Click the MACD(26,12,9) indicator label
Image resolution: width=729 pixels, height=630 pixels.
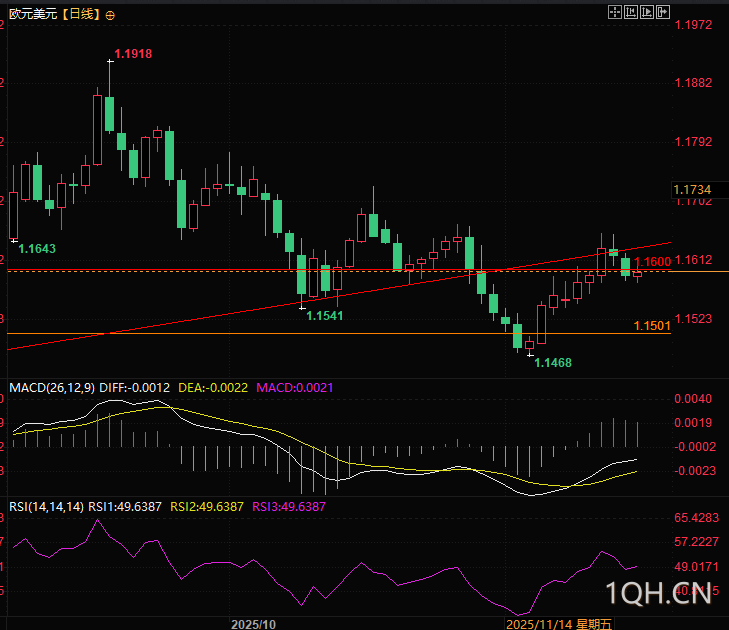(x=52, y=388)
